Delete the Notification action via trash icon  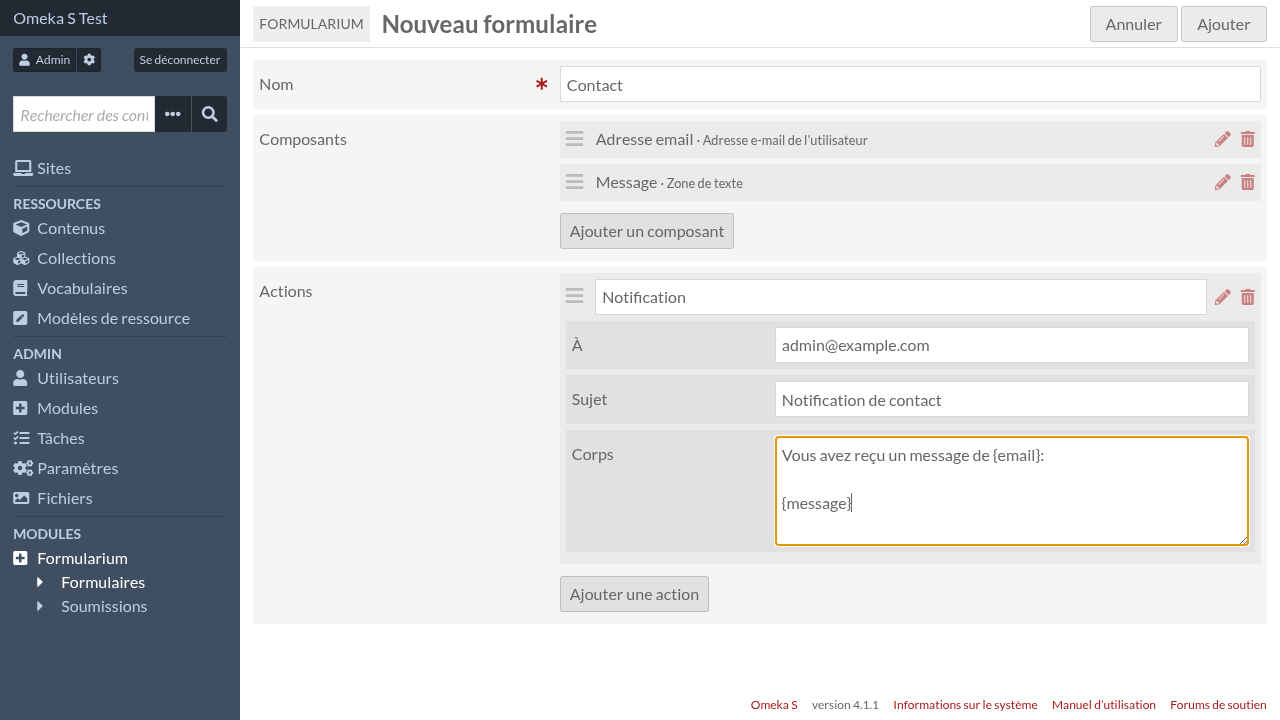click(x=1247, y=296)
